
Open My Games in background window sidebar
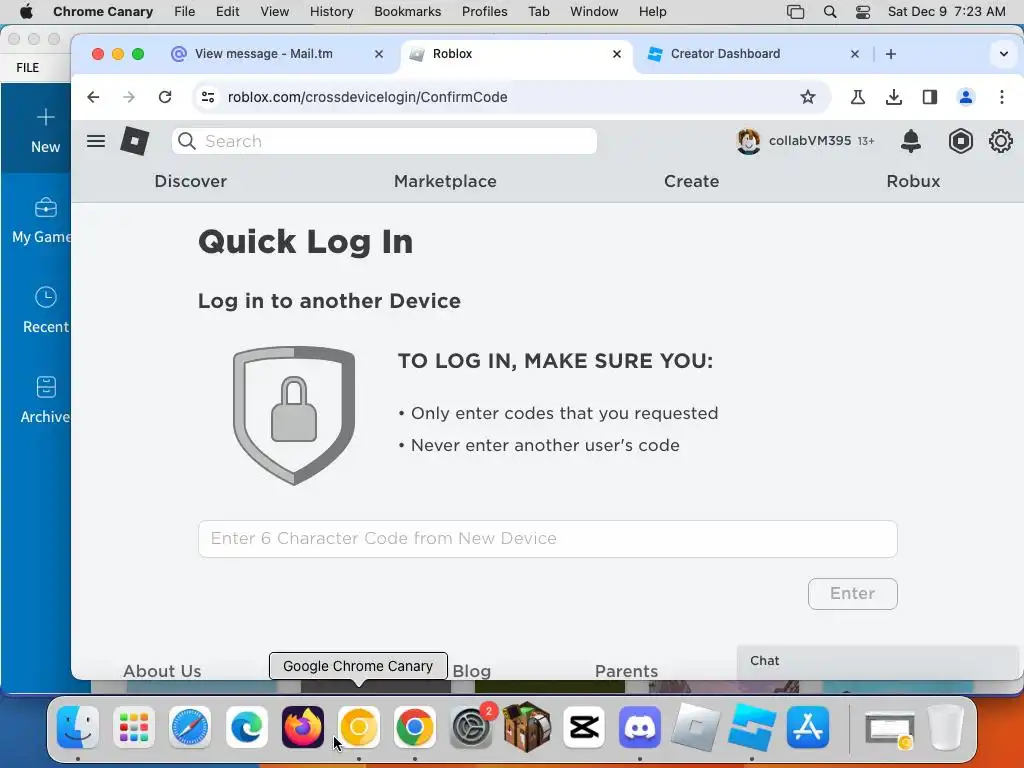pos(41,221)
